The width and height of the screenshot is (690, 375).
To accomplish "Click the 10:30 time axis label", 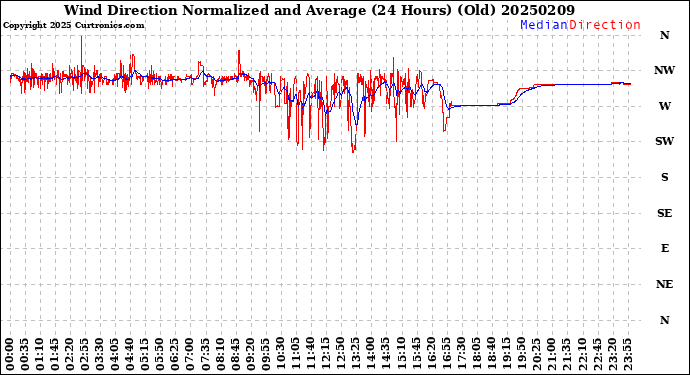I will 280,355.
